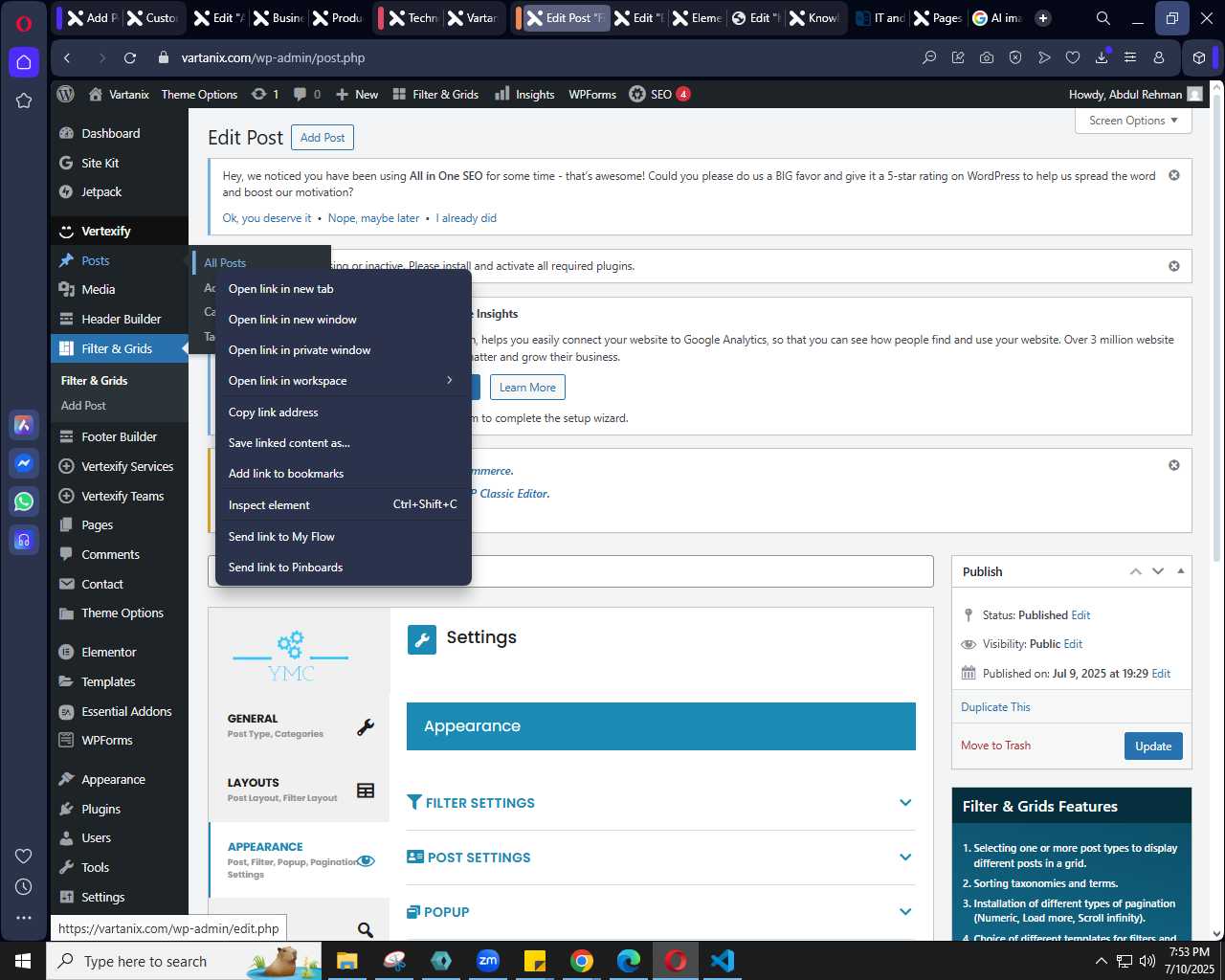Open Easy Setup menu icon
1225x980 pixels.
[1130, 58]
